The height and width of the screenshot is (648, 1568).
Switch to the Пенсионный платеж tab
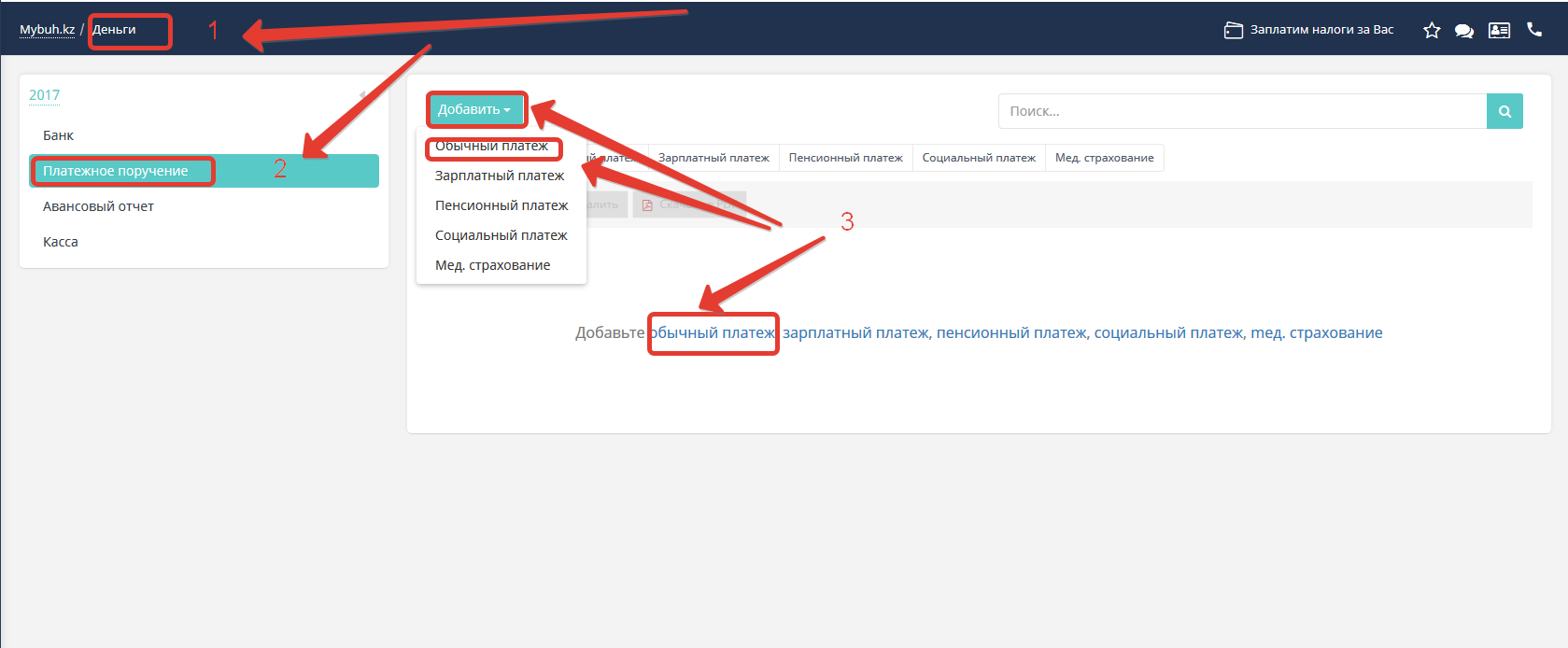(x=845, y=158)
